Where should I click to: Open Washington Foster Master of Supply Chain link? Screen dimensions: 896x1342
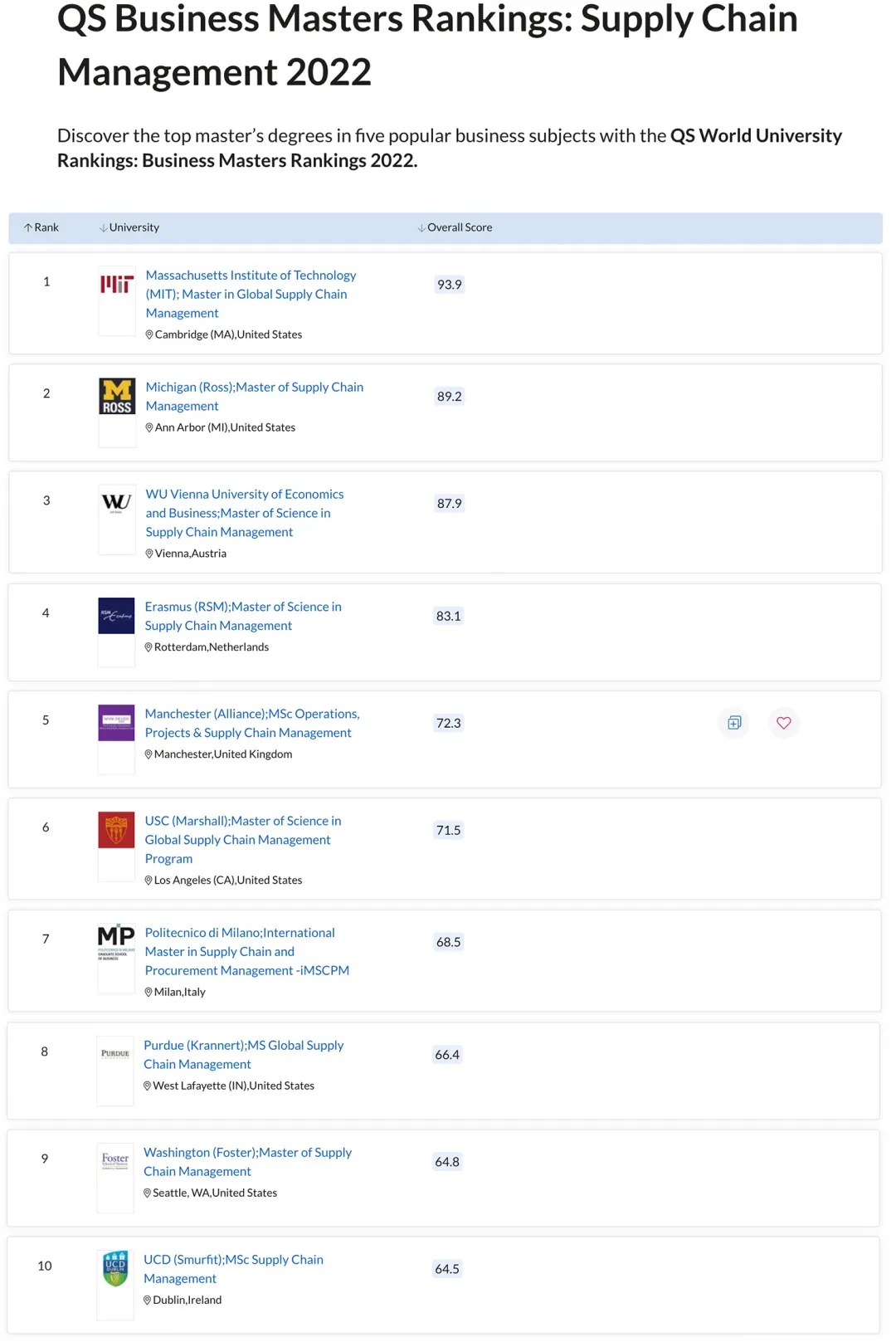pyautogui.click(x=247, y=1161)
